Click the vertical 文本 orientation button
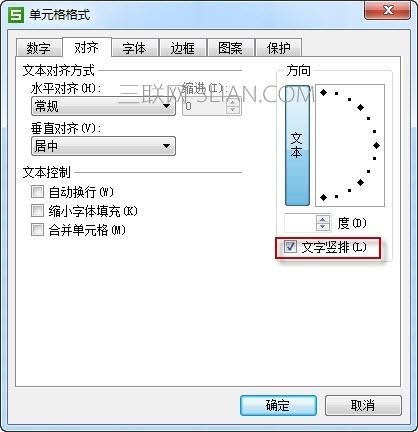This screenshot has width=418, height=432. pyautogui.click(x=297, y=145)
